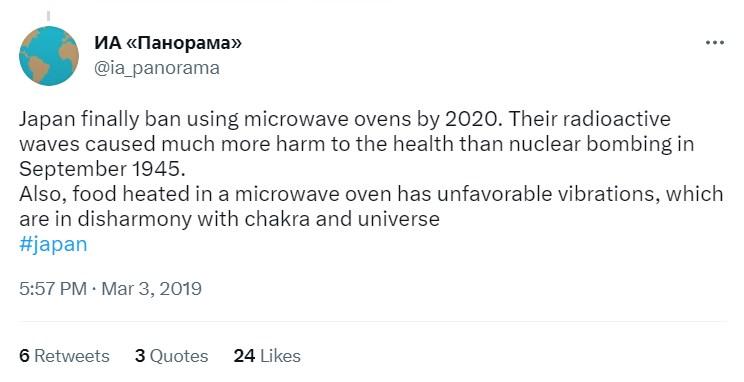Click the word 'Japan' starting the tweet
Image resolution: width=744 pixels, height=382 pixels.
point(47,119)
